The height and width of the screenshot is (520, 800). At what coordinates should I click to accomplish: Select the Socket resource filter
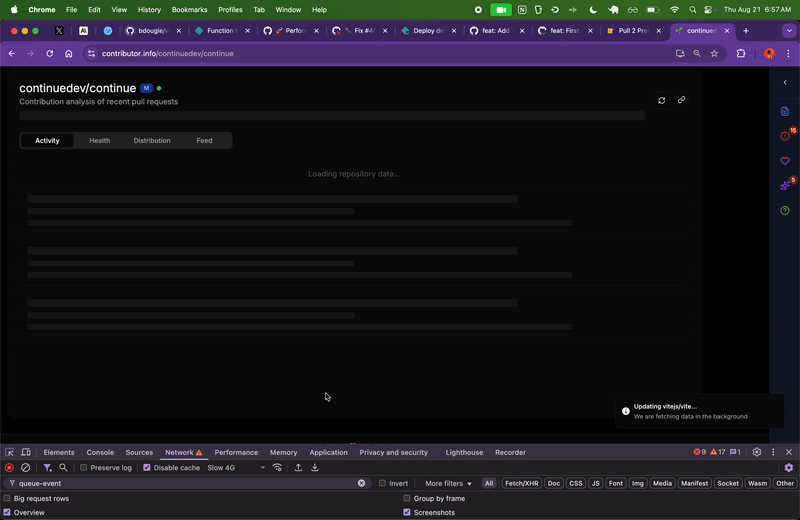728,483
